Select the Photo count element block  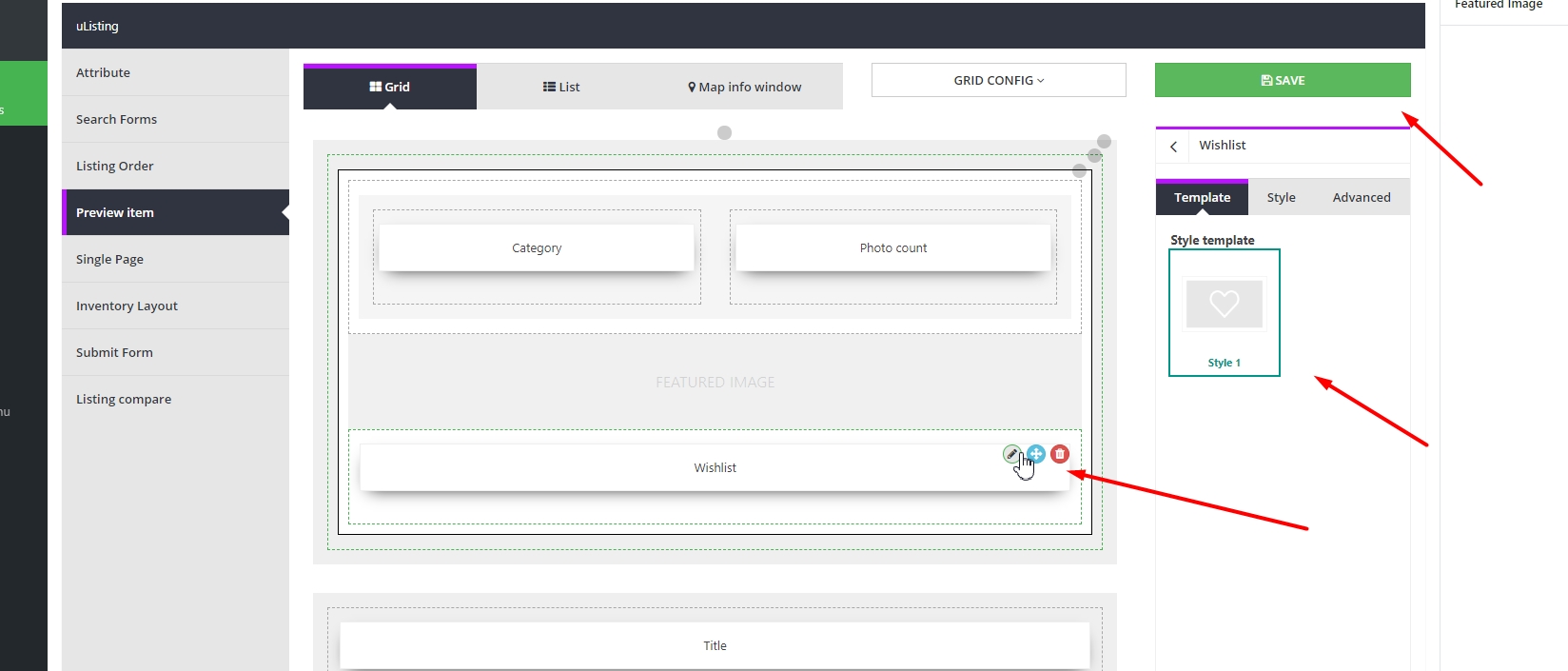[892, 248]
